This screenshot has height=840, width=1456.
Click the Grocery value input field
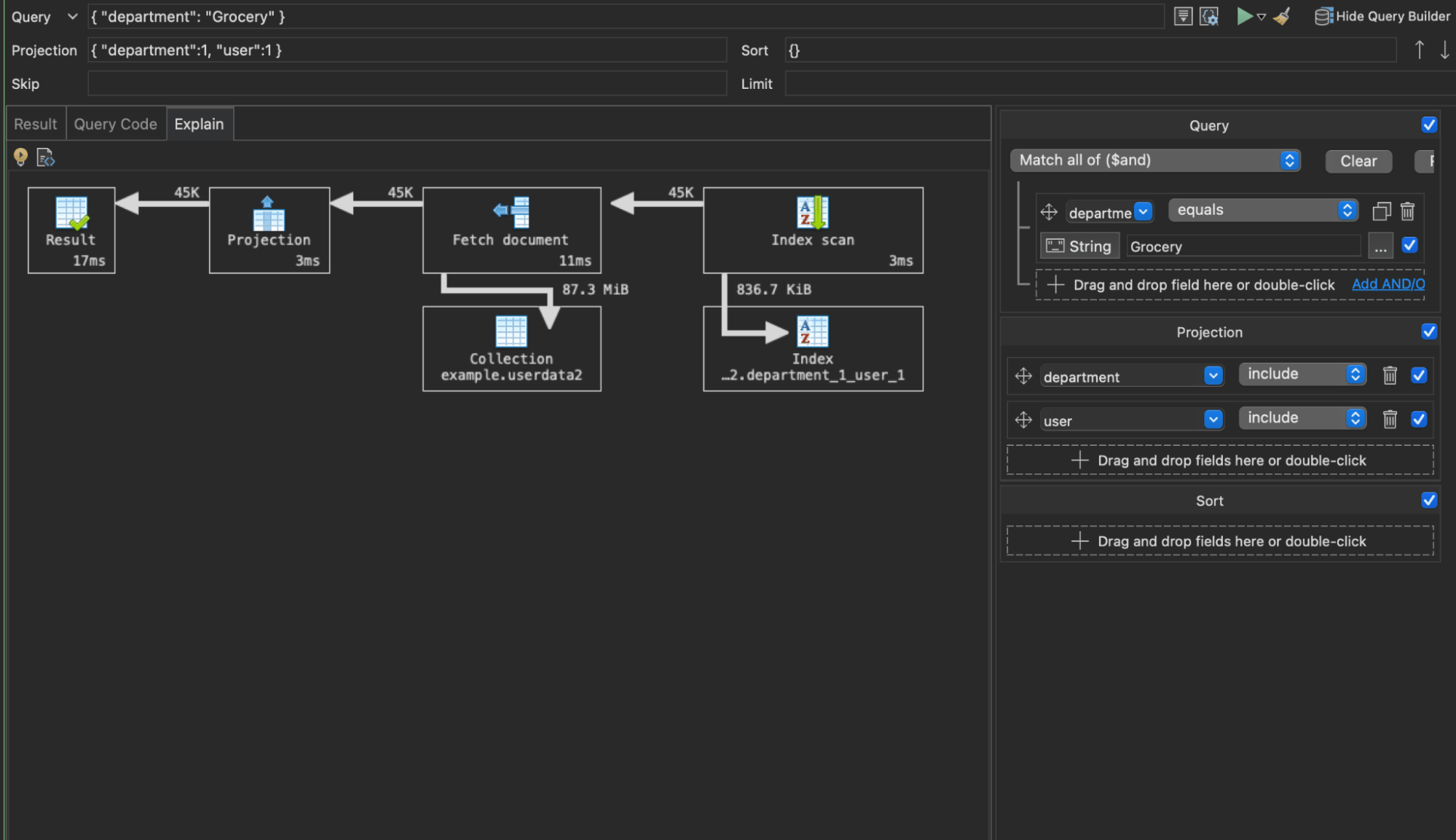pos(1243,246)
